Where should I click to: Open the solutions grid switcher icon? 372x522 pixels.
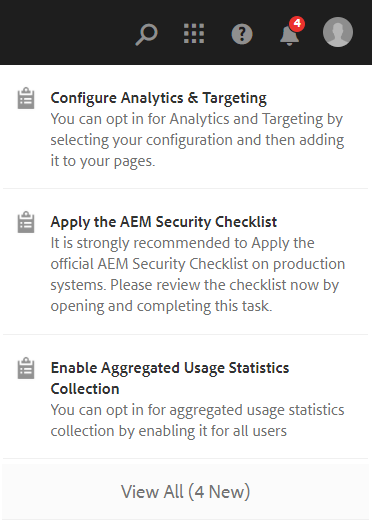(x=194, y=33)
